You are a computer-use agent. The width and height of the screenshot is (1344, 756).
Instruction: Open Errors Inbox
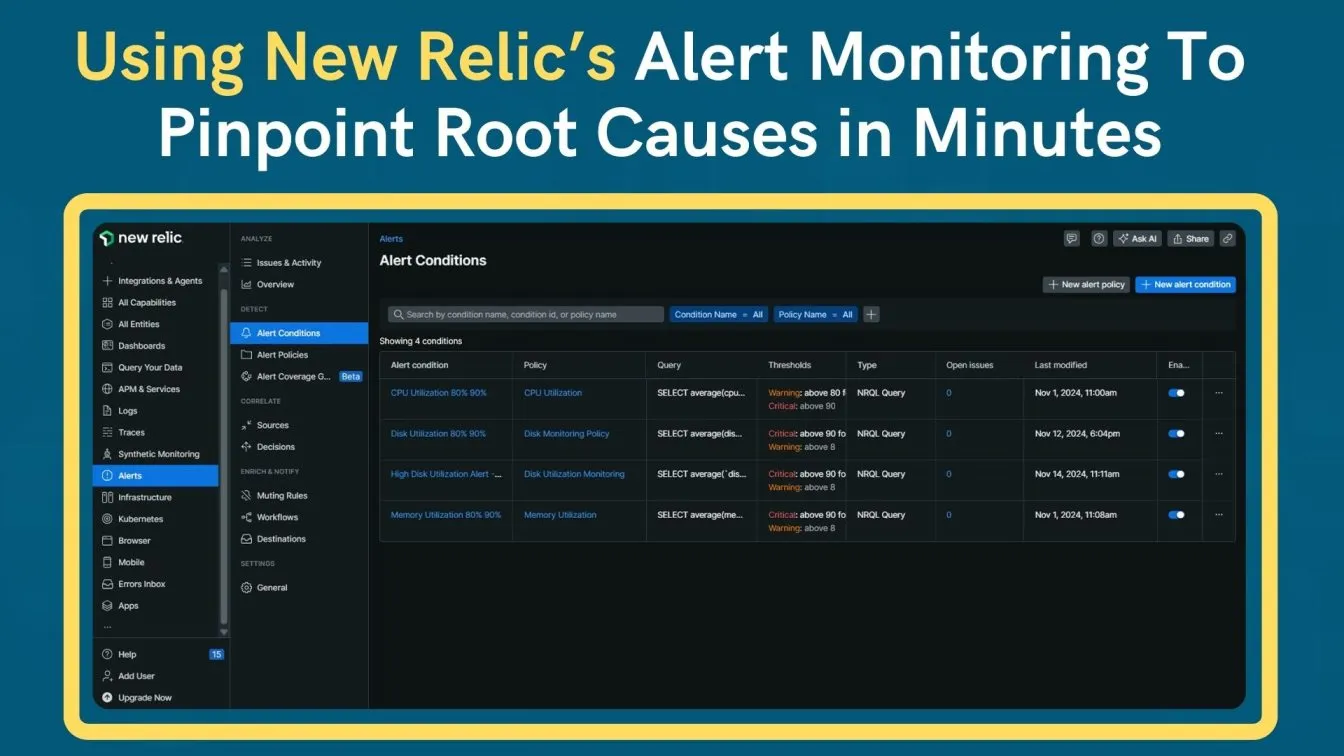coord(135,584)
